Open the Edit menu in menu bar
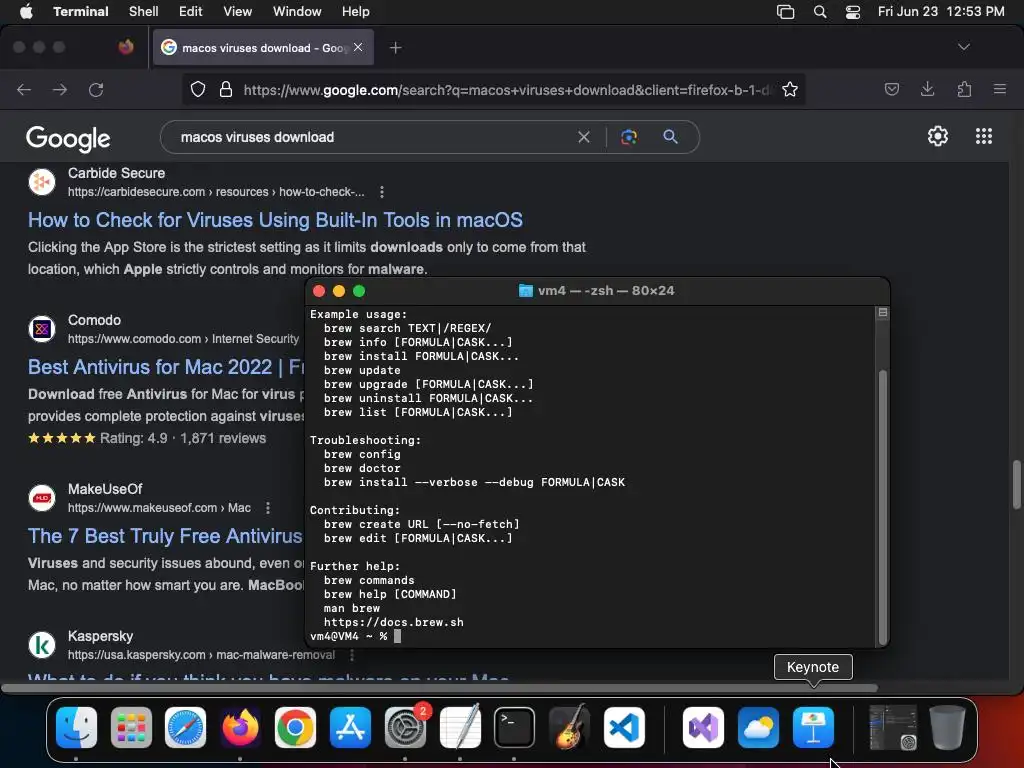1024x768 pixels. pos(191,12)
